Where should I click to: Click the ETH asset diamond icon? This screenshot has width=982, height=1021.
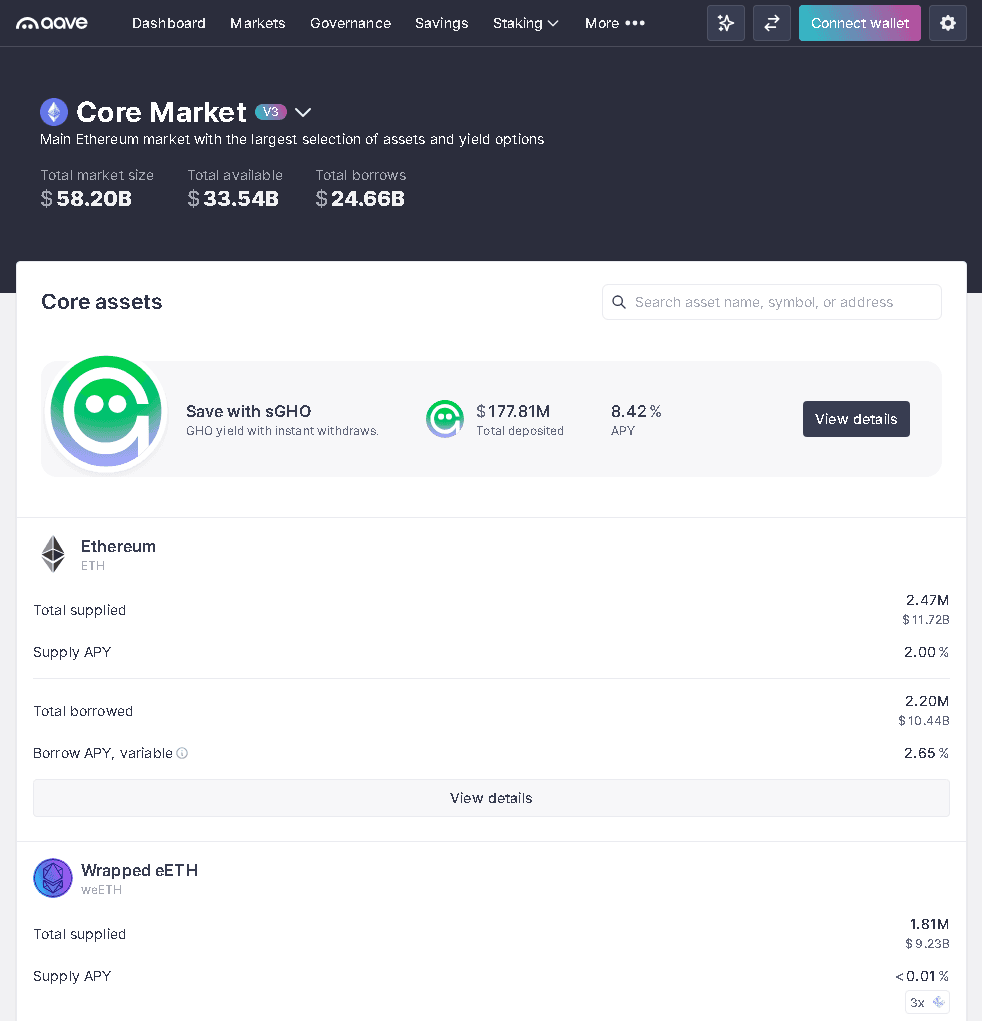click(x=53, y=554)
